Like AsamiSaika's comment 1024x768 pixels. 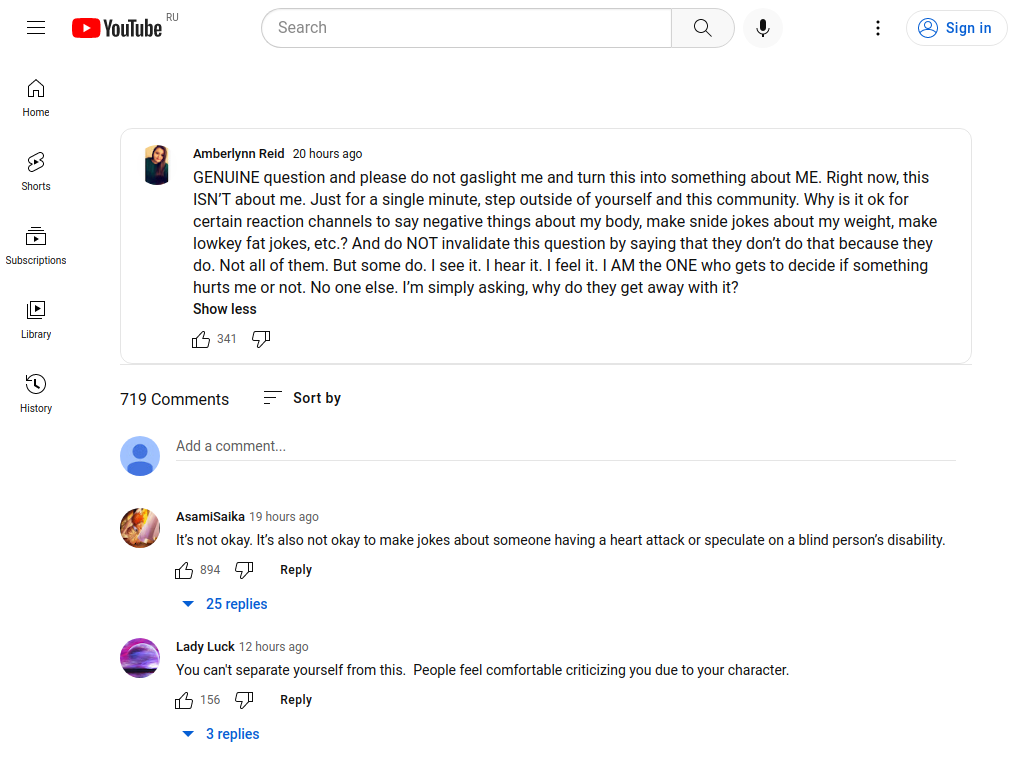tap(184, 570)
